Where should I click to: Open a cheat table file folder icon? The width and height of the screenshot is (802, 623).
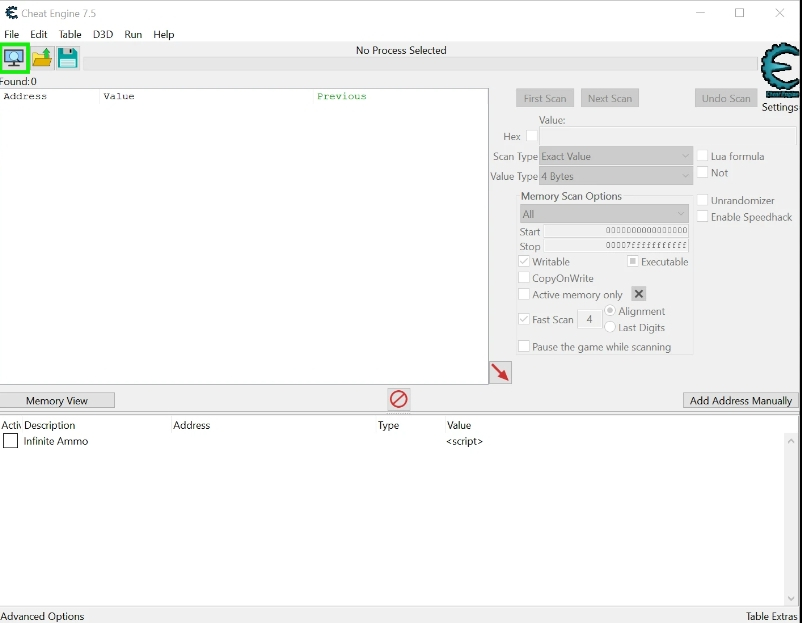tap(42, 58)
